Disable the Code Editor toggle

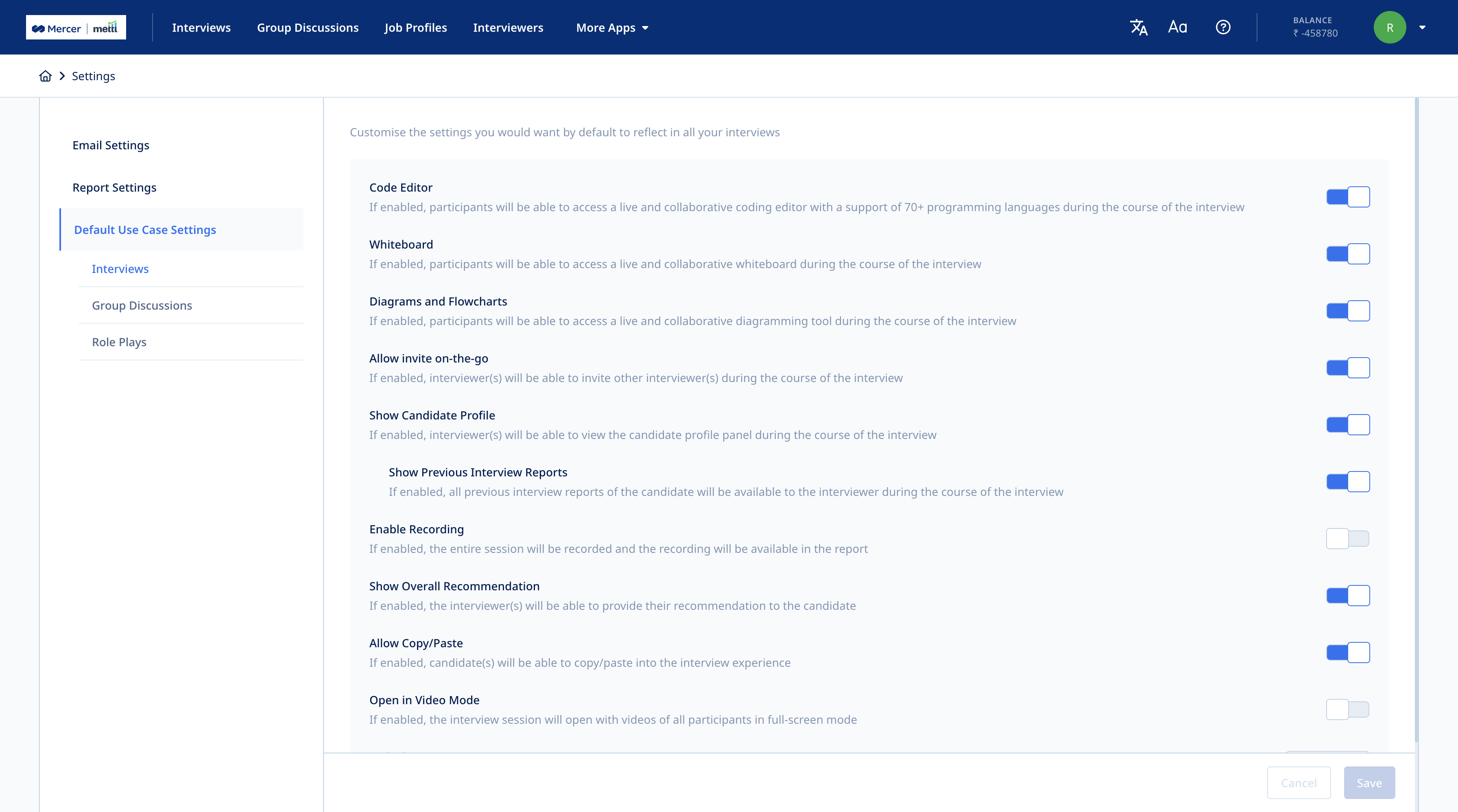(x=1348, y=197)
